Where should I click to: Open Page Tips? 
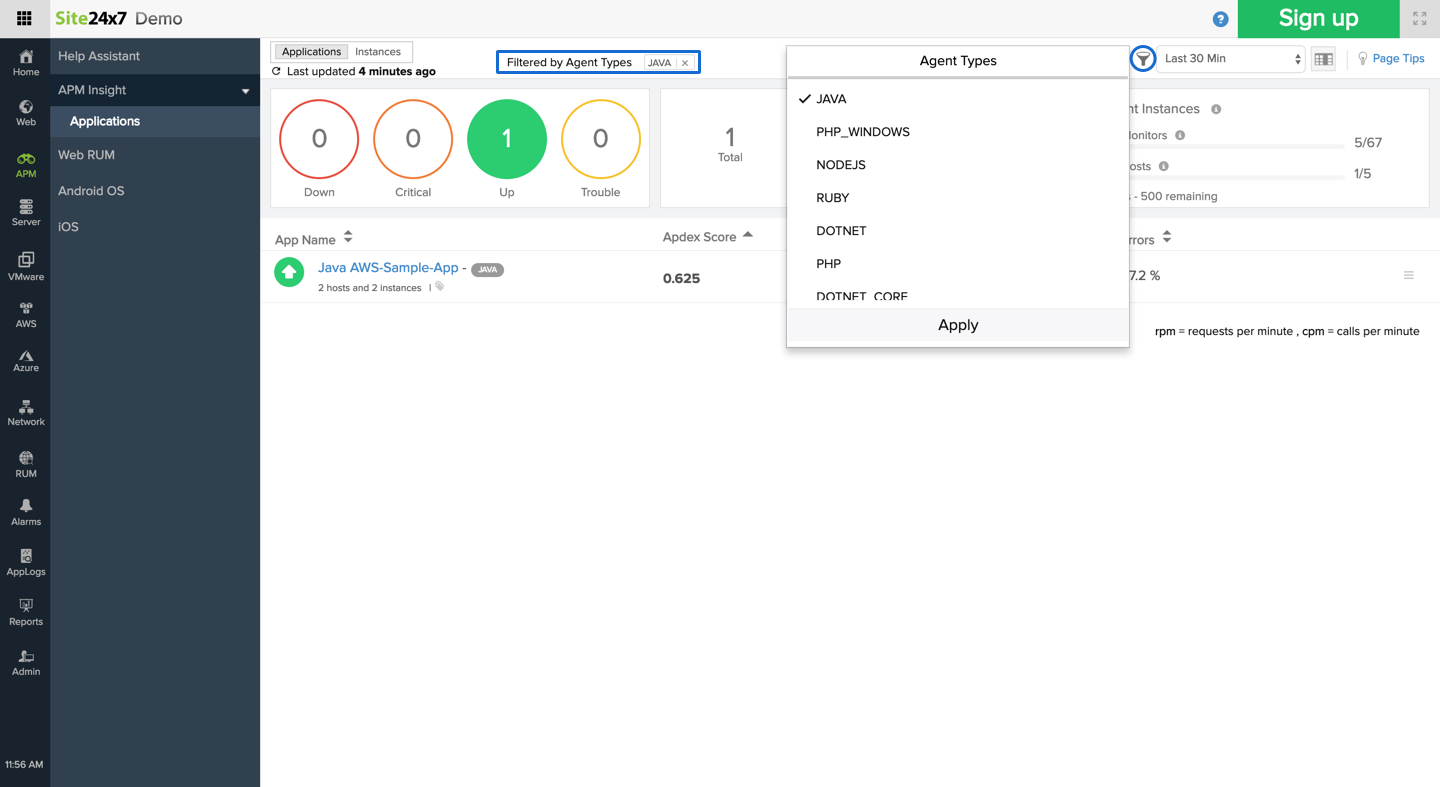pos(1390,59)
